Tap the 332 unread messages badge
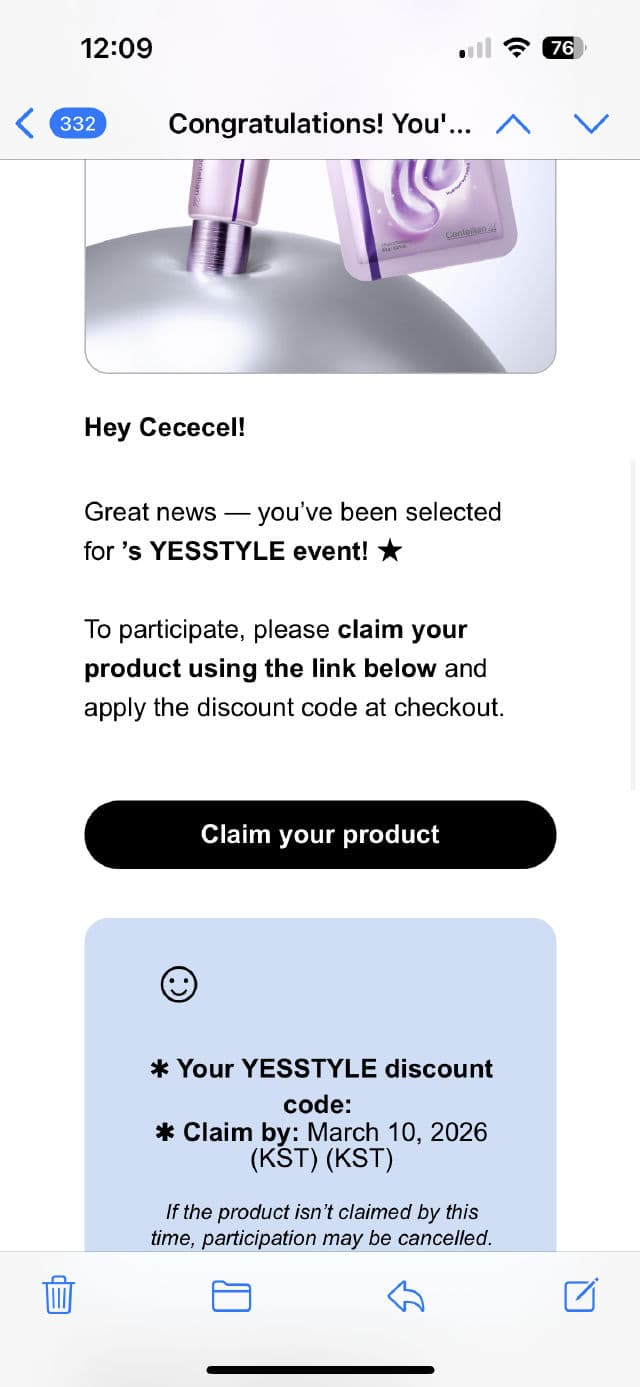This screenshot has height=1387, width=640. click(x=77, y=123)
